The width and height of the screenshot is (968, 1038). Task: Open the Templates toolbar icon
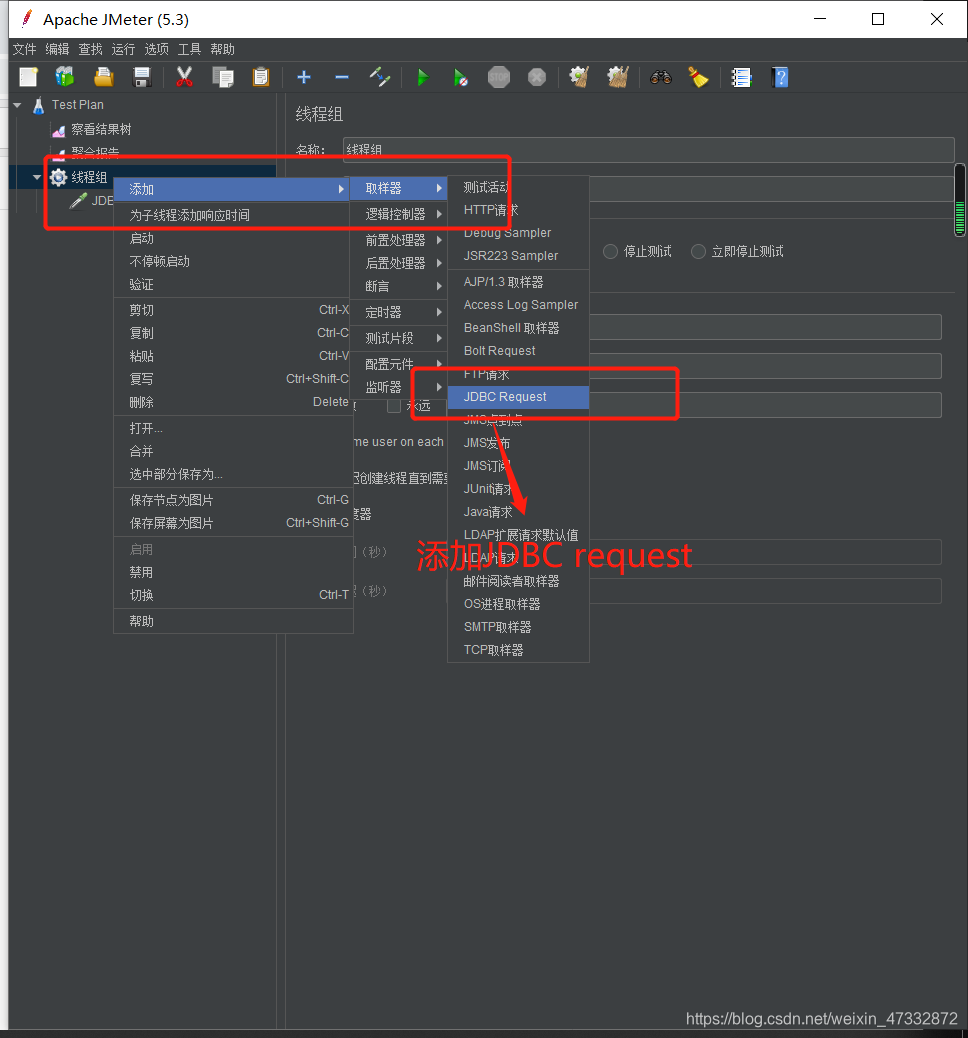(65, 77)
